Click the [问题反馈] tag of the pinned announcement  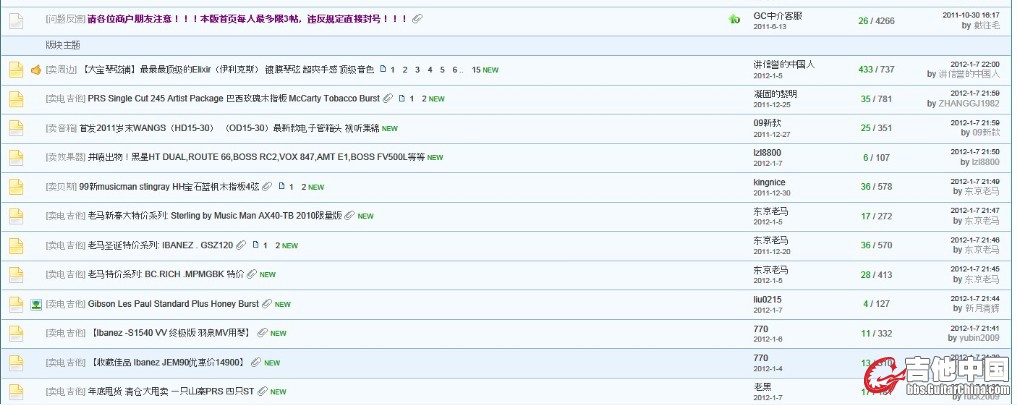65,19
